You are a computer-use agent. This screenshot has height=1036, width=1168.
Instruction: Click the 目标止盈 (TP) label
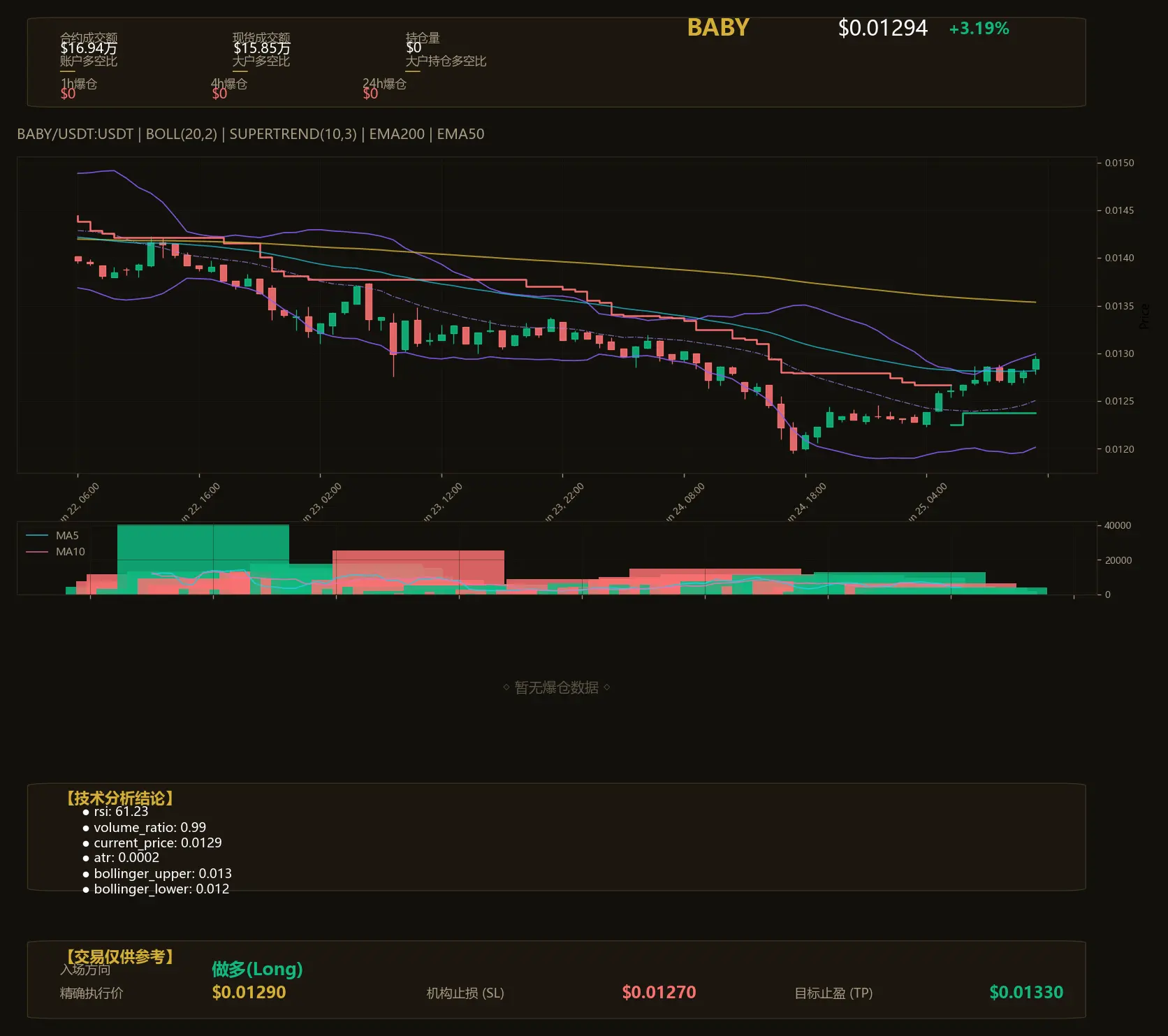[833, 993]
